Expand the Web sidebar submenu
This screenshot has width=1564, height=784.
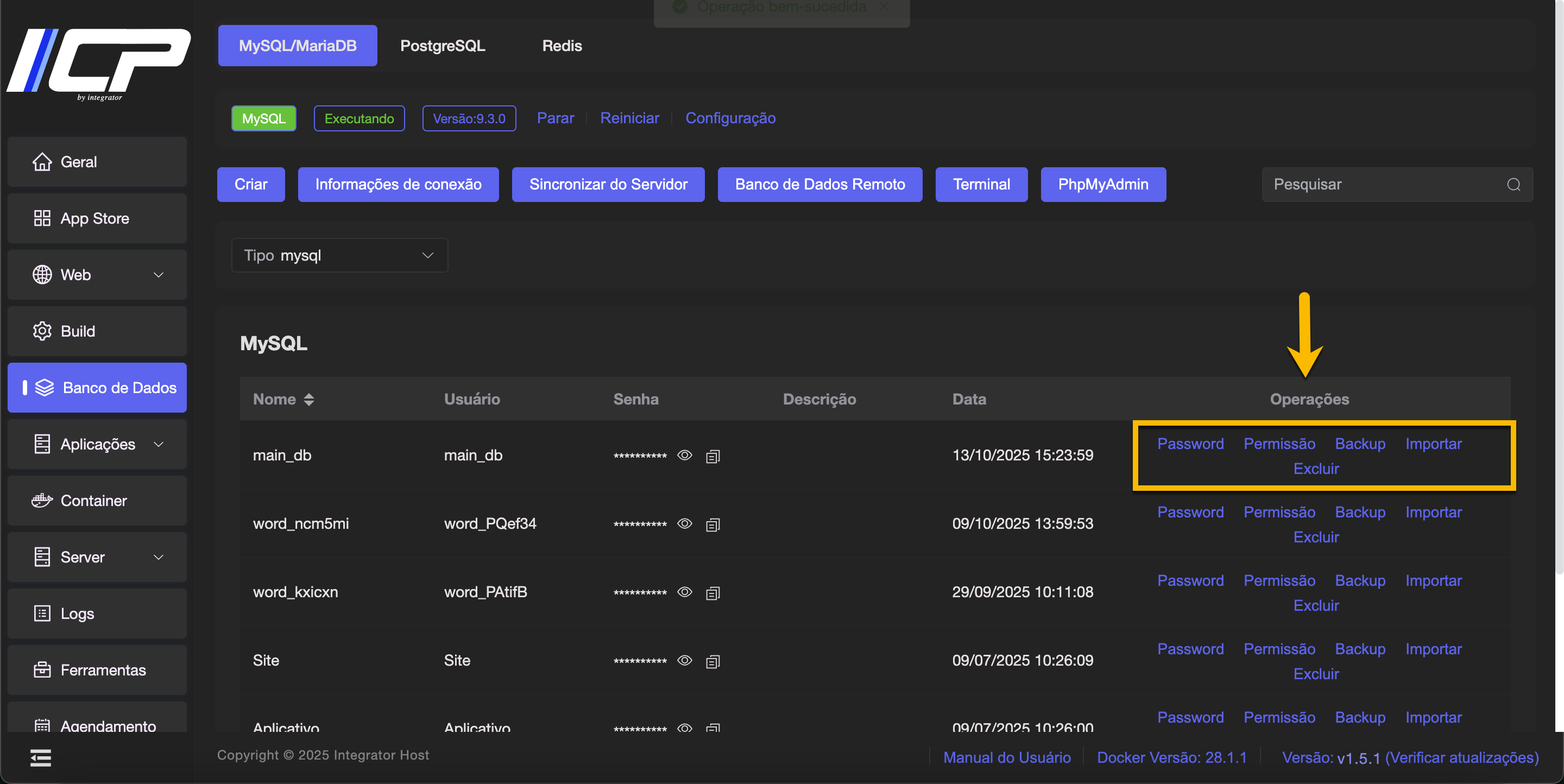pos(159,275)
